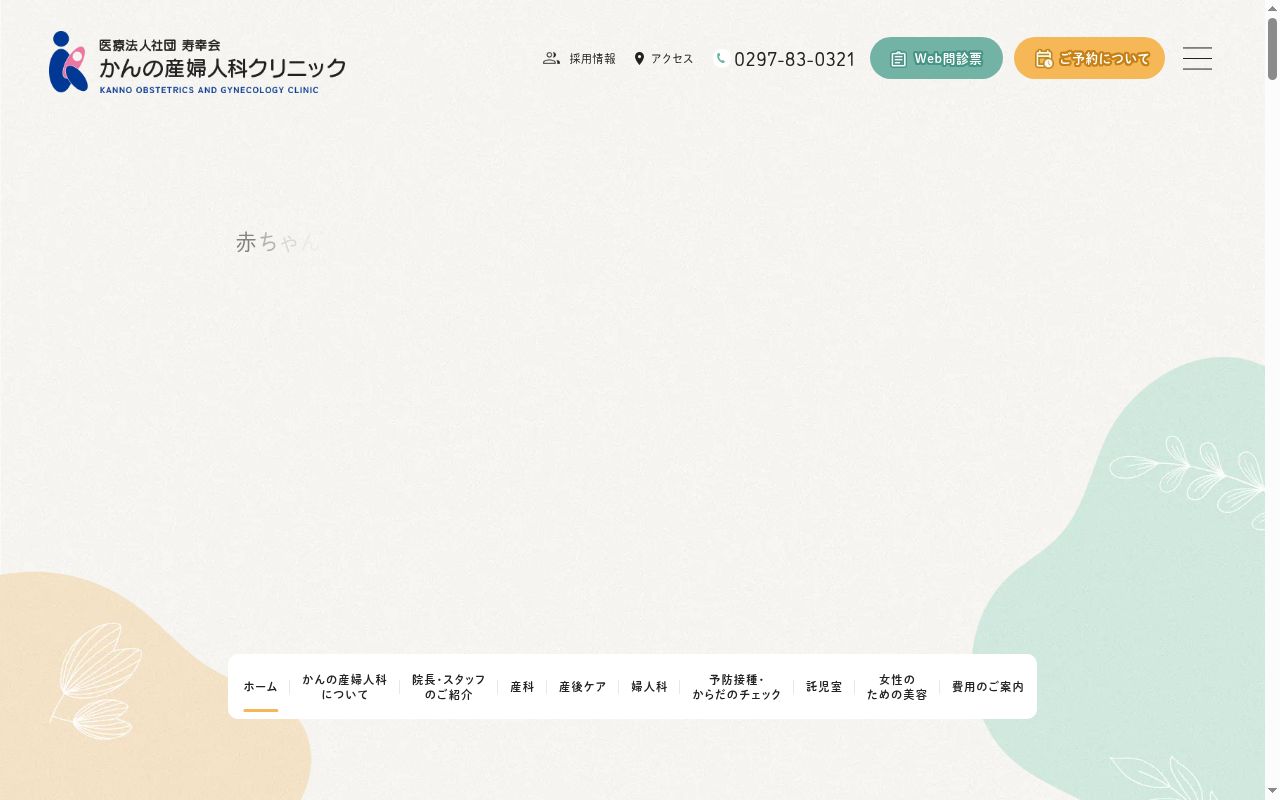Click the かんの産婦人科クリニック title text
This screenshot has height=800, width=1280.
[x=222, y=68]
